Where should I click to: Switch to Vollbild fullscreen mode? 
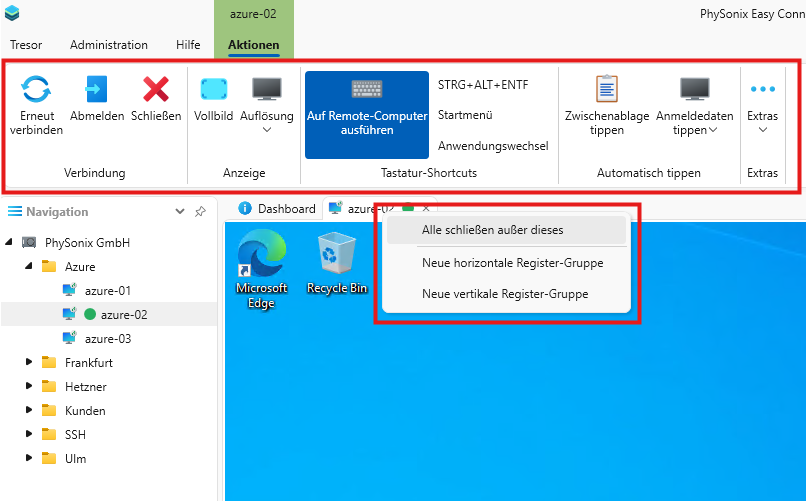(213, 90)
